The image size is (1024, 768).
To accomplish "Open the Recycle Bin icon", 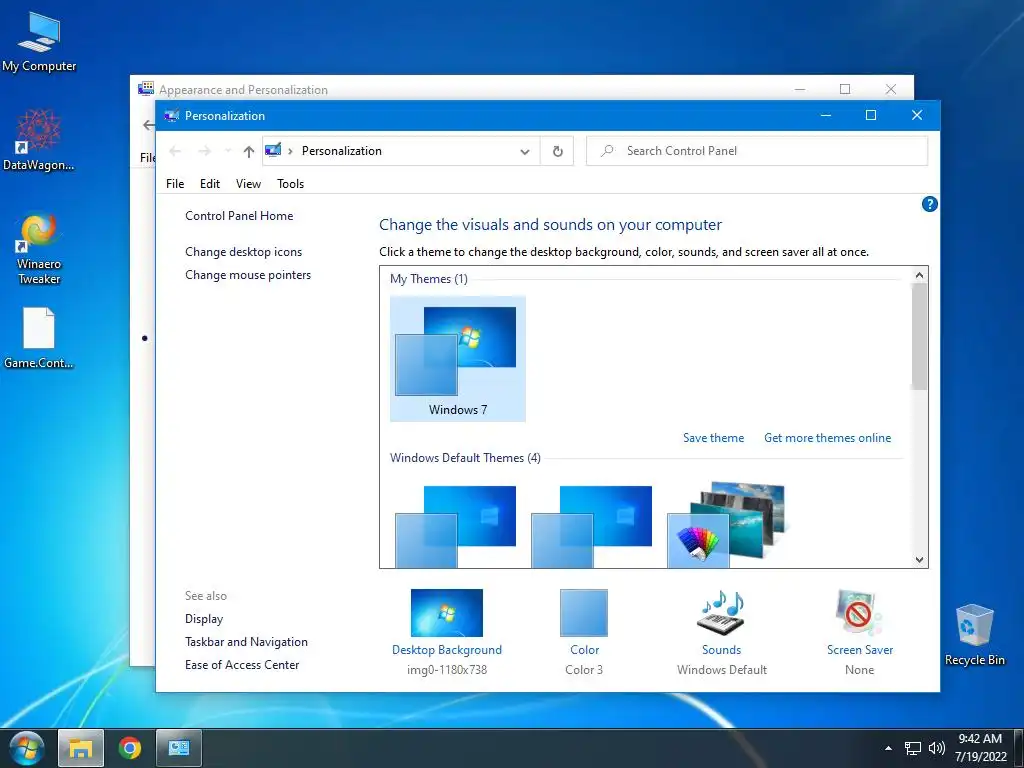I will [974, 635].
